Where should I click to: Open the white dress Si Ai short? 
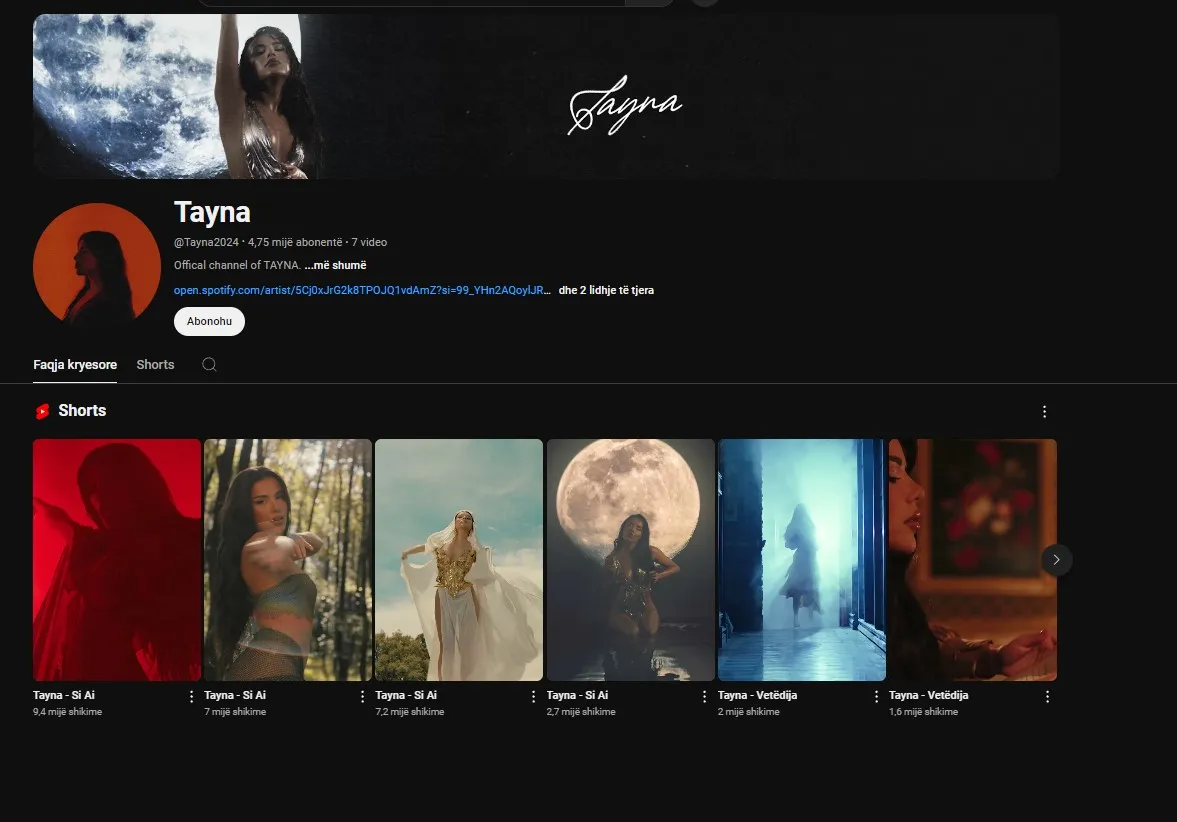(459, 560)
